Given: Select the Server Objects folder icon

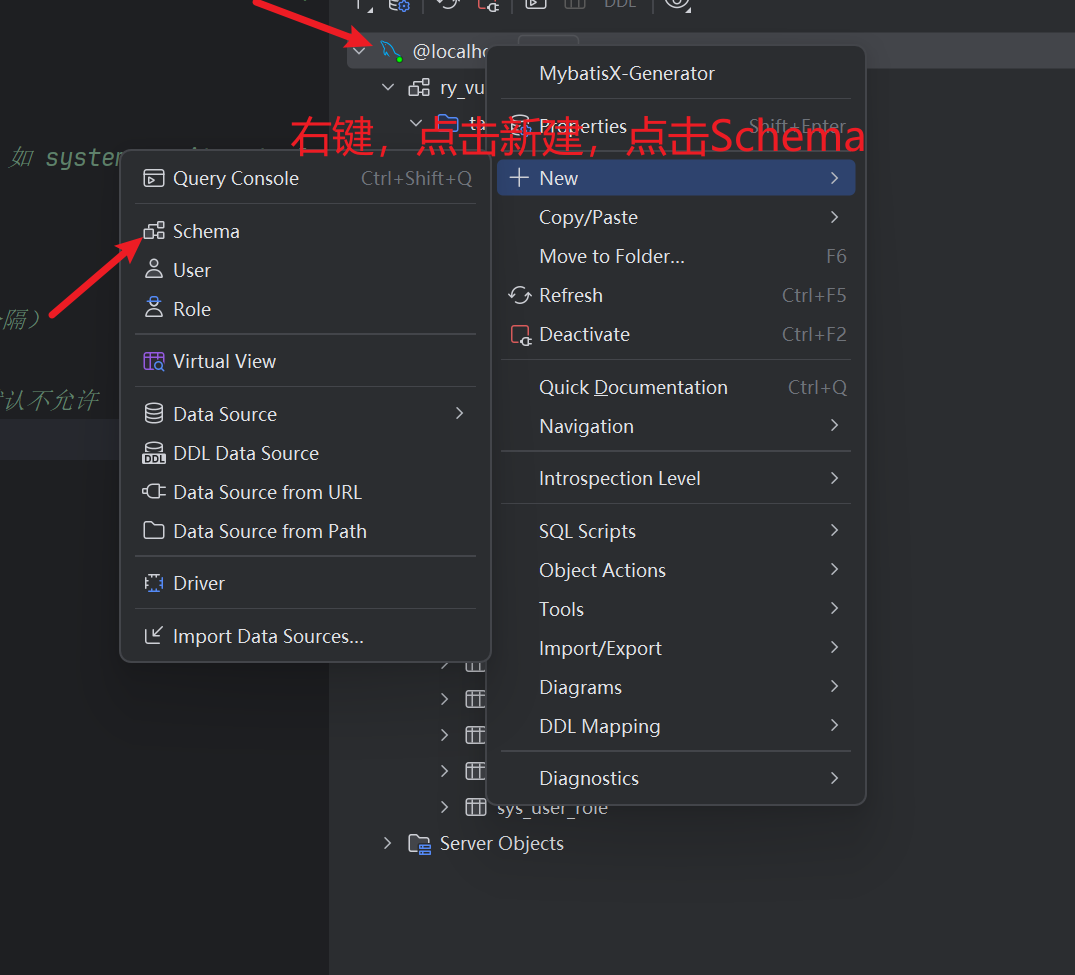Looking at the screenshot, I should point(419,844).
